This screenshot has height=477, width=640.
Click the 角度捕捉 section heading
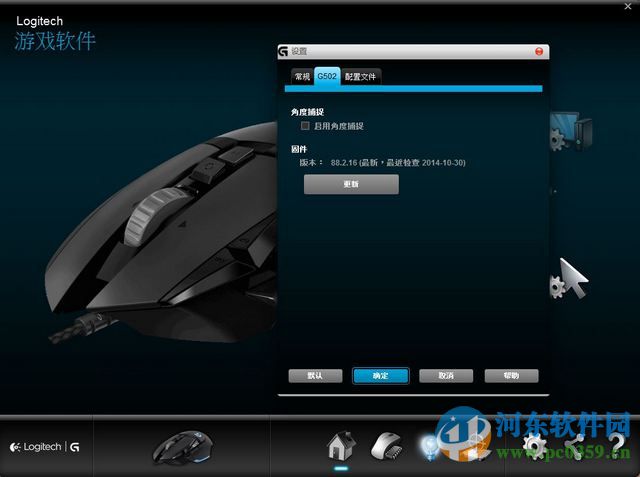307,112
